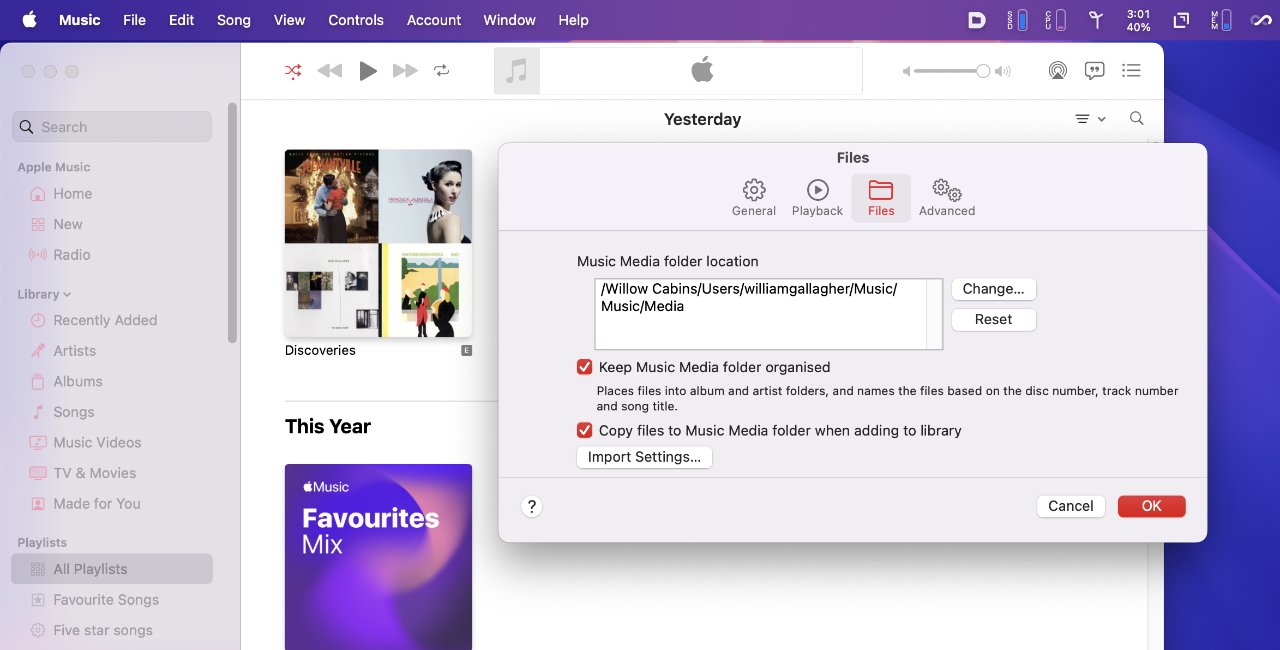Uncheck Keep Music Media folder organised
The image size is (1280, 650).
[585, 367]
